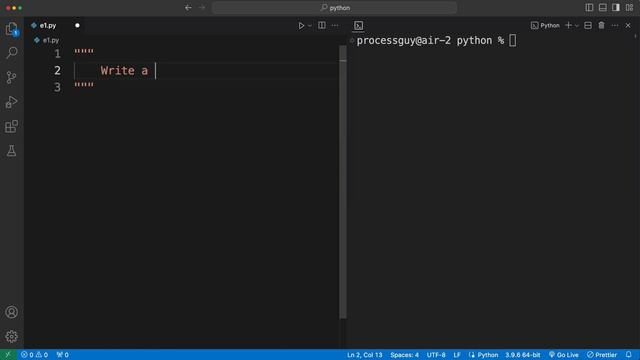Split the editor to the right
This screenshot has height=360, width=640.
tap(322, 25)
